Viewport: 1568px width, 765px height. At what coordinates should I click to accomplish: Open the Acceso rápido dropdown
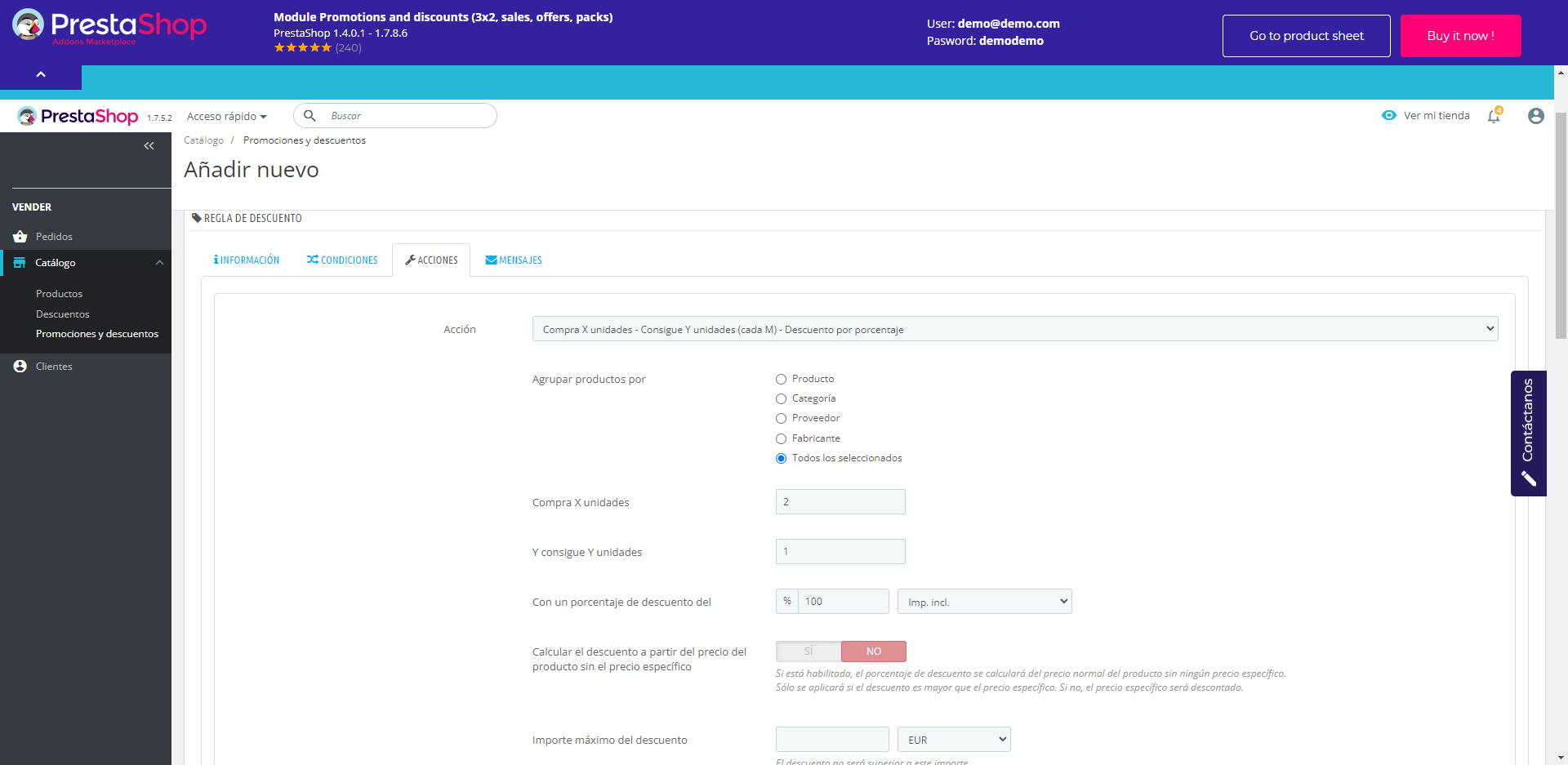226,116
